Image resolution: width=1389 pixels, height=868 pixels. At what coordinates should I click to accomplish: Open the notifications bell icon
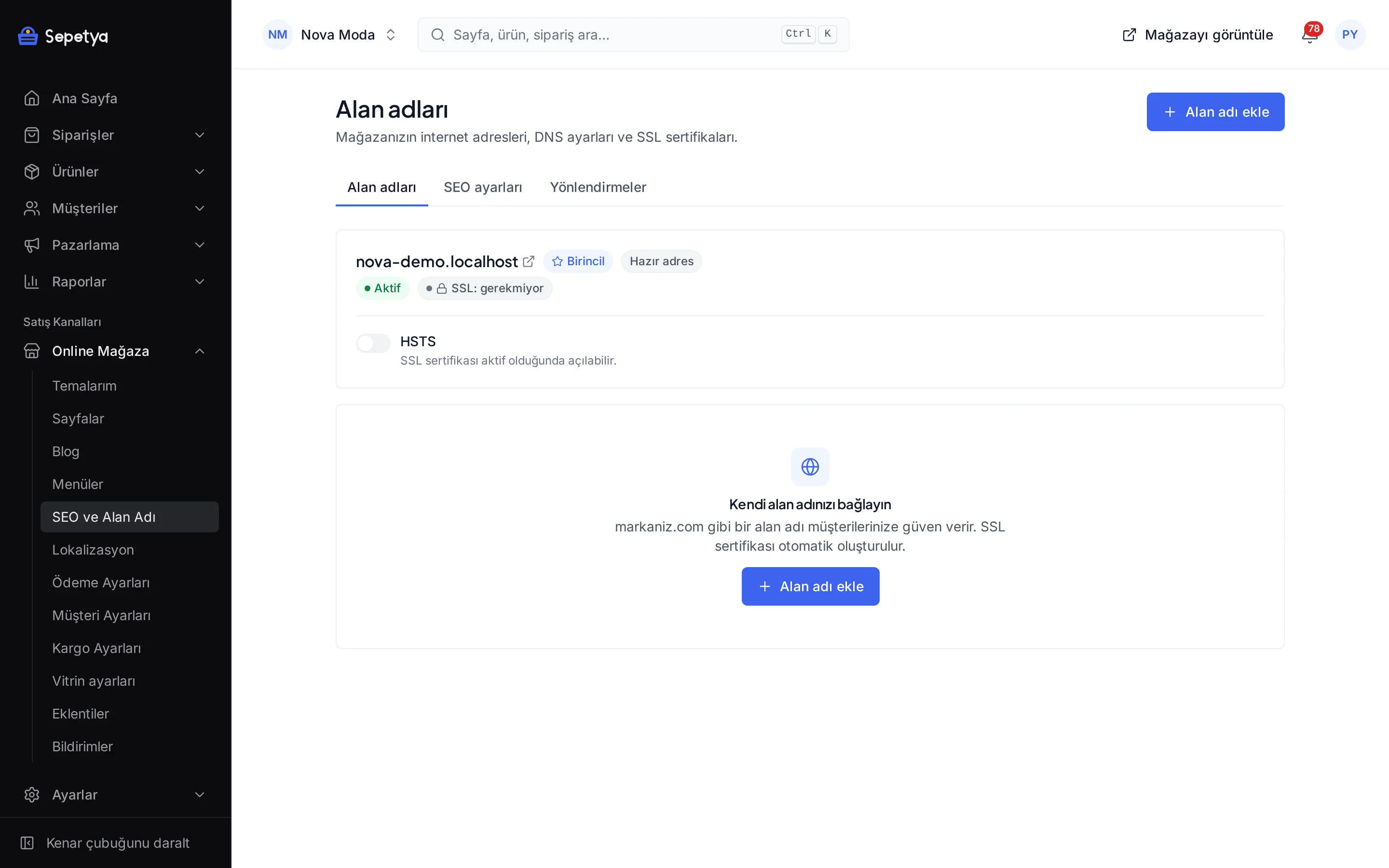(1310, 35)
